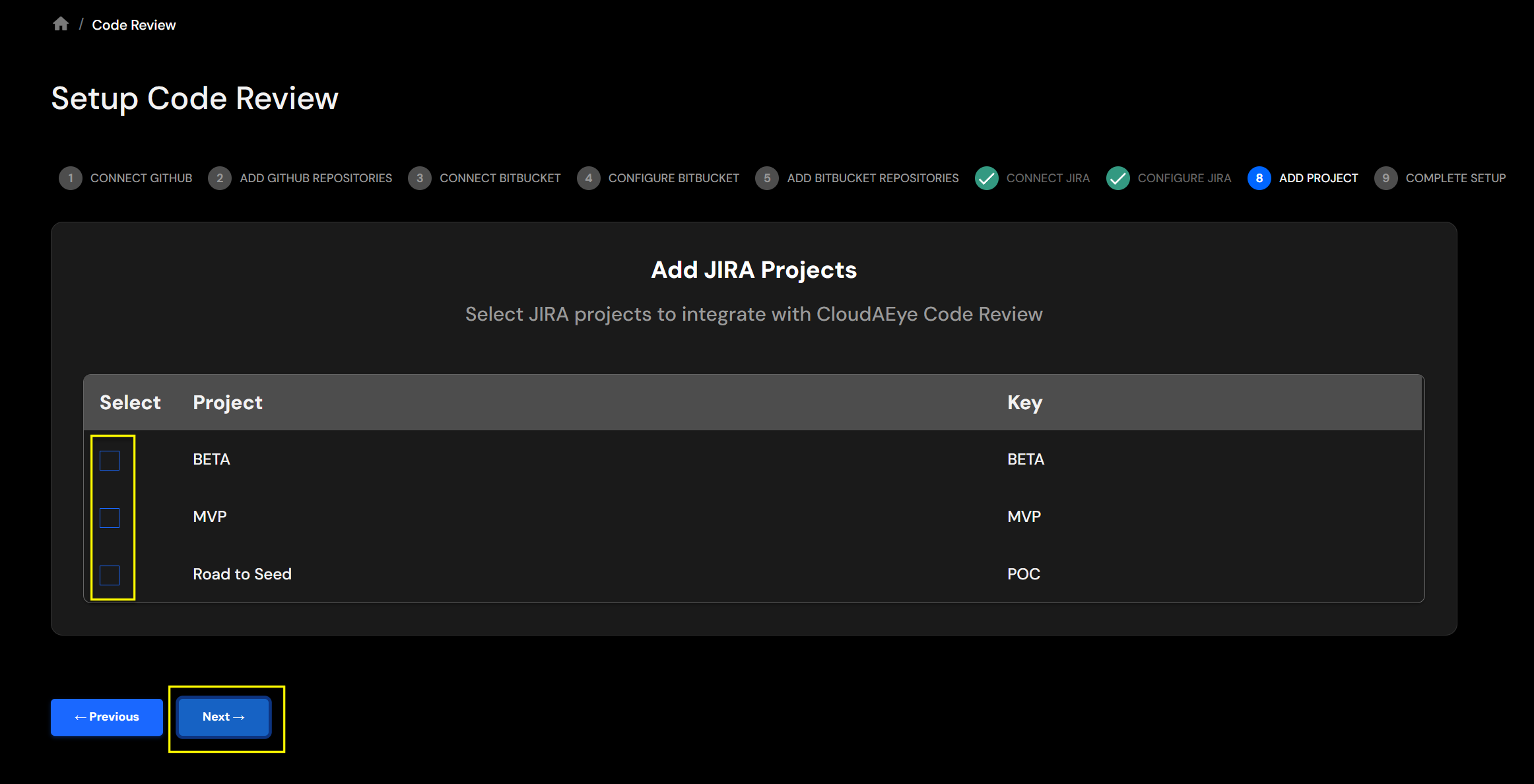Click step 2 Add GitHub Repositories circle
This screenshot has width=1534, height=784.
220,178
